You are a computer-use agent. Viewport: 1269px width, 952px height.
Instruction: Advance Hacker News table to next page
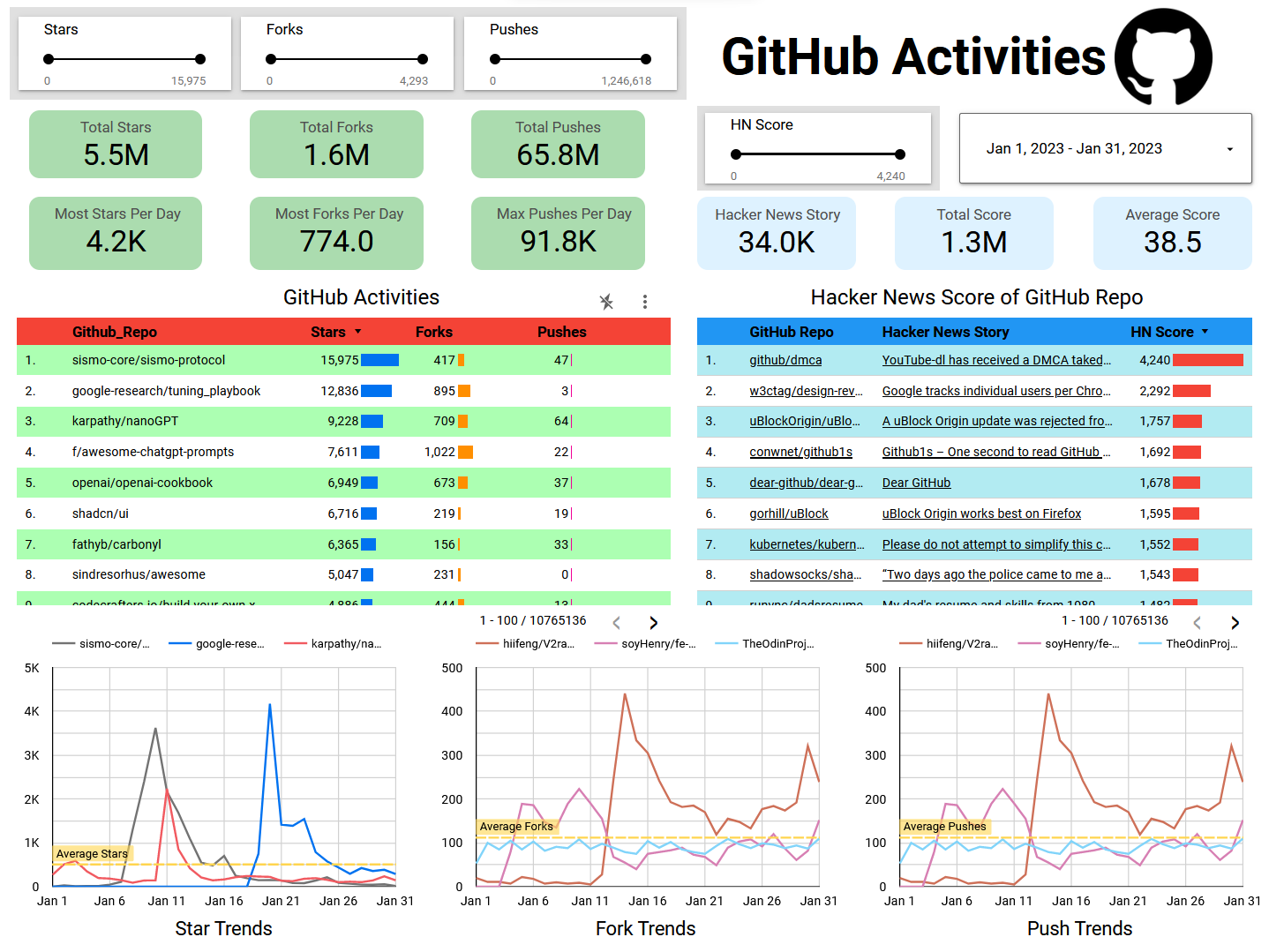(x=1235, y=622)
